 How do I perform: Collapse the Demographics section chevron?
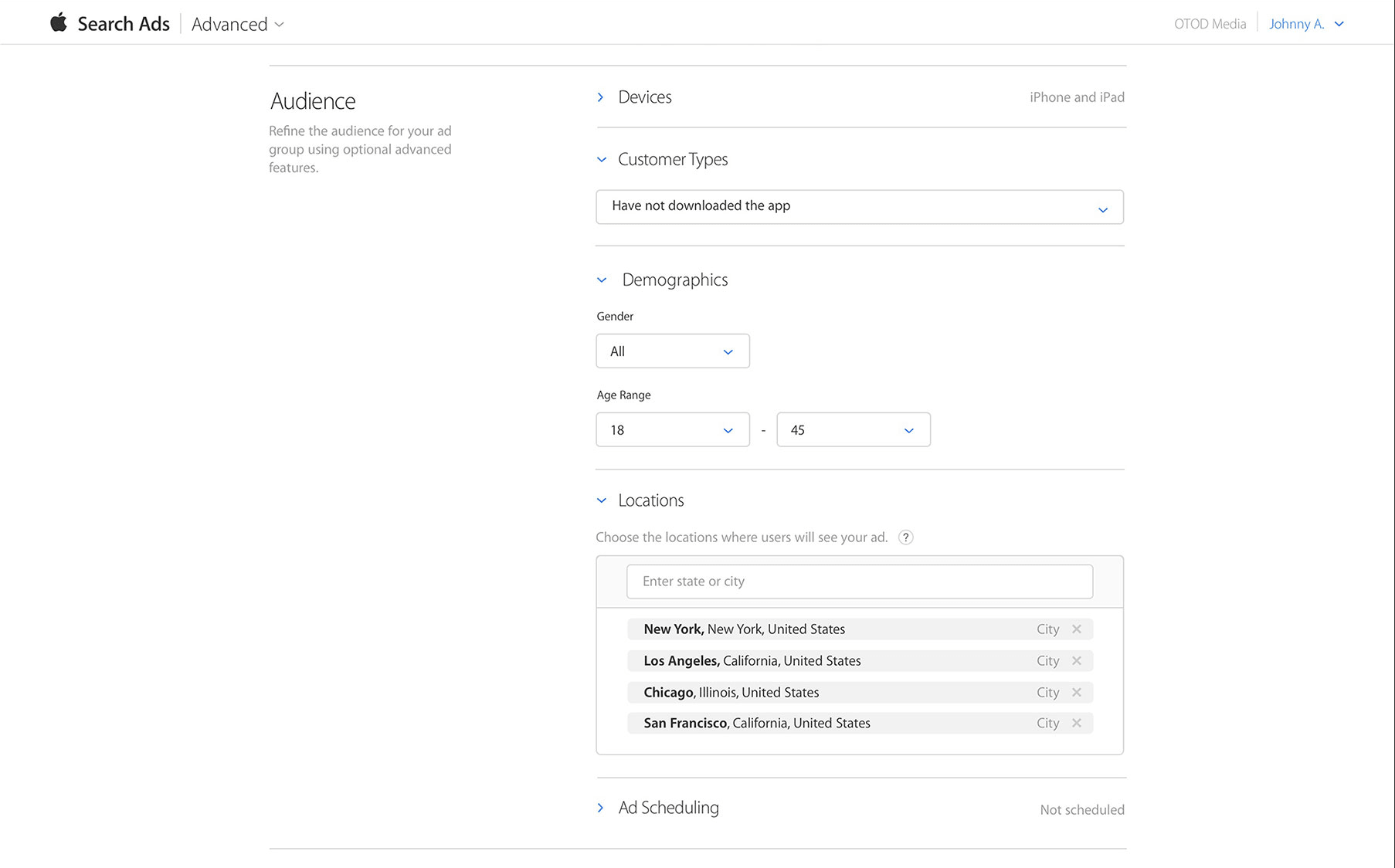point(602,280)
